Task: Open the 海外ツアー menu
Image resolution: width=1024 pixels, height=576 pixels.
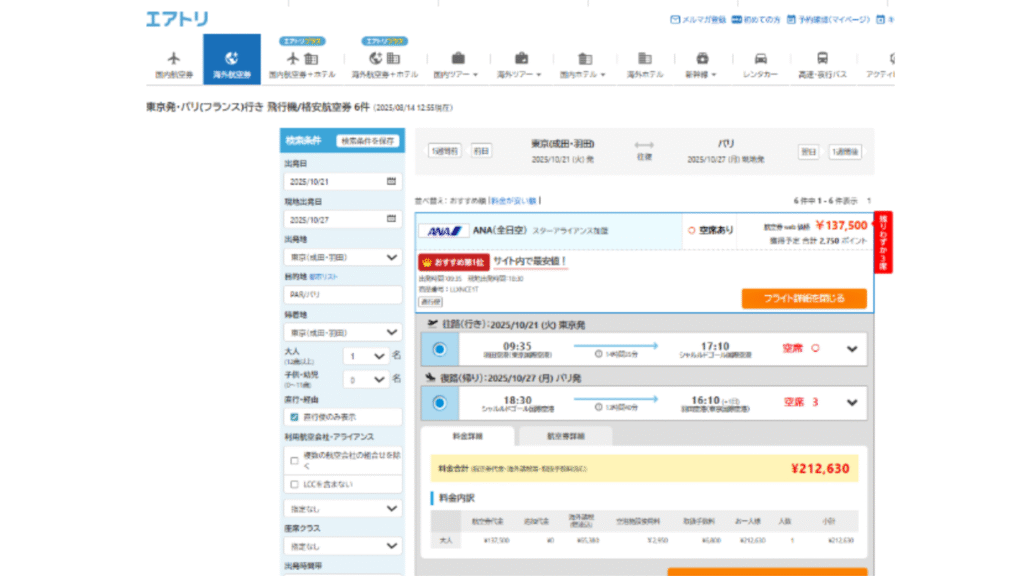Action: pos(520,65)
